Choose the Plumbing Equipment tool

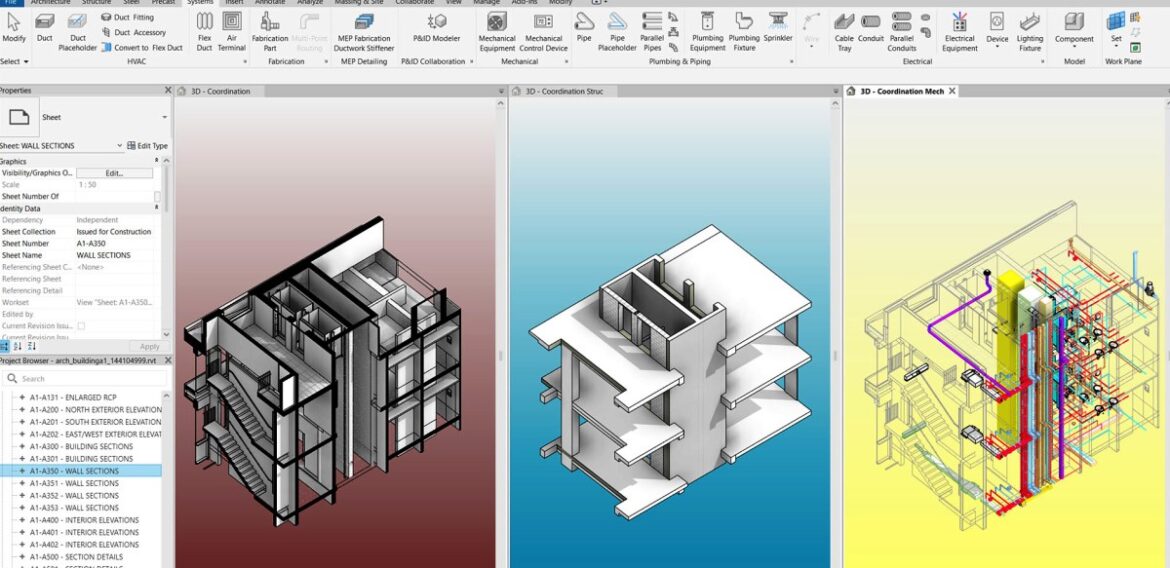707,31
